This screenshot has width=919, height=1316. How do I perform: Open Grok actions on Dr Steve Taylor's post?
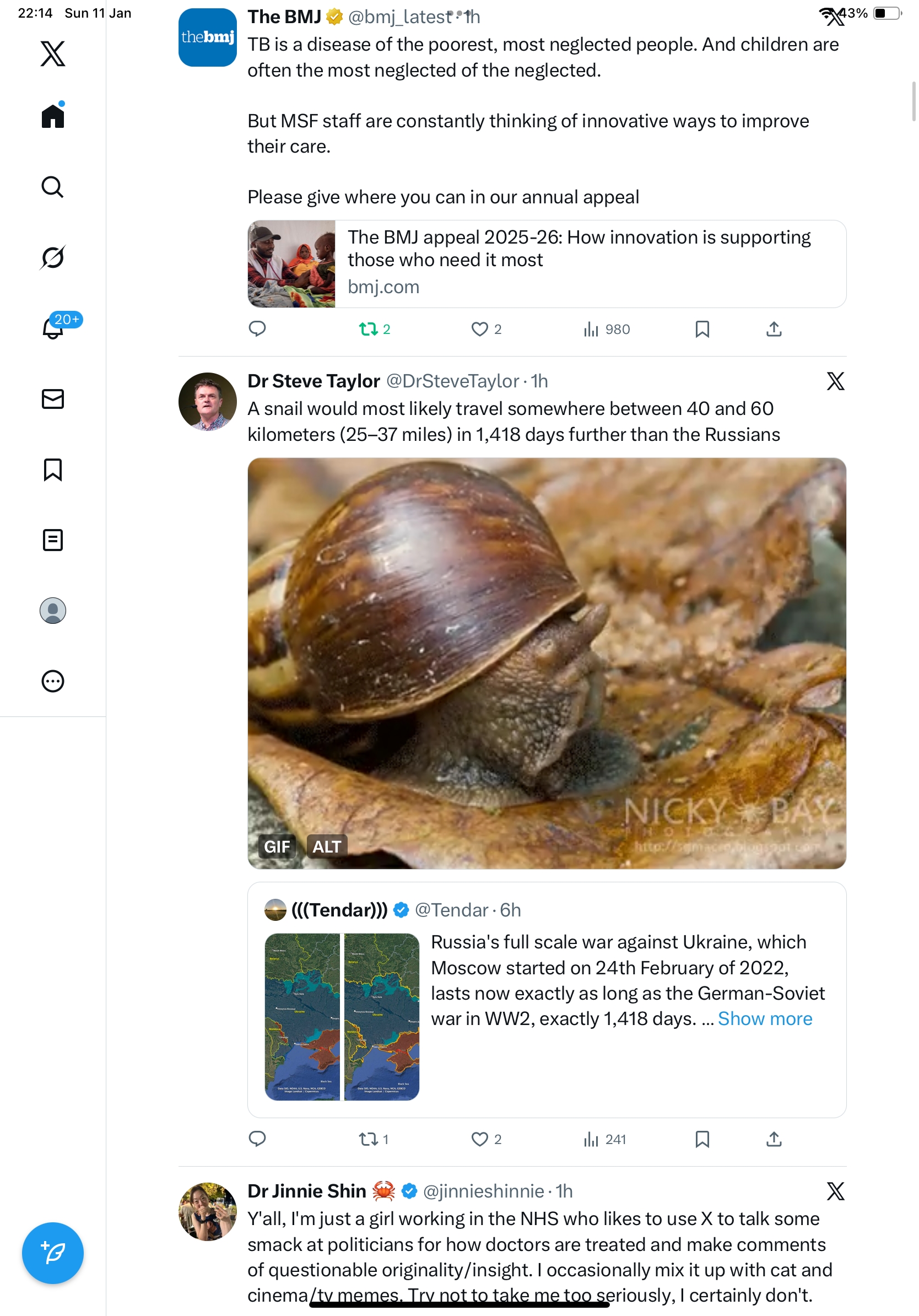(x=835, y=381)
